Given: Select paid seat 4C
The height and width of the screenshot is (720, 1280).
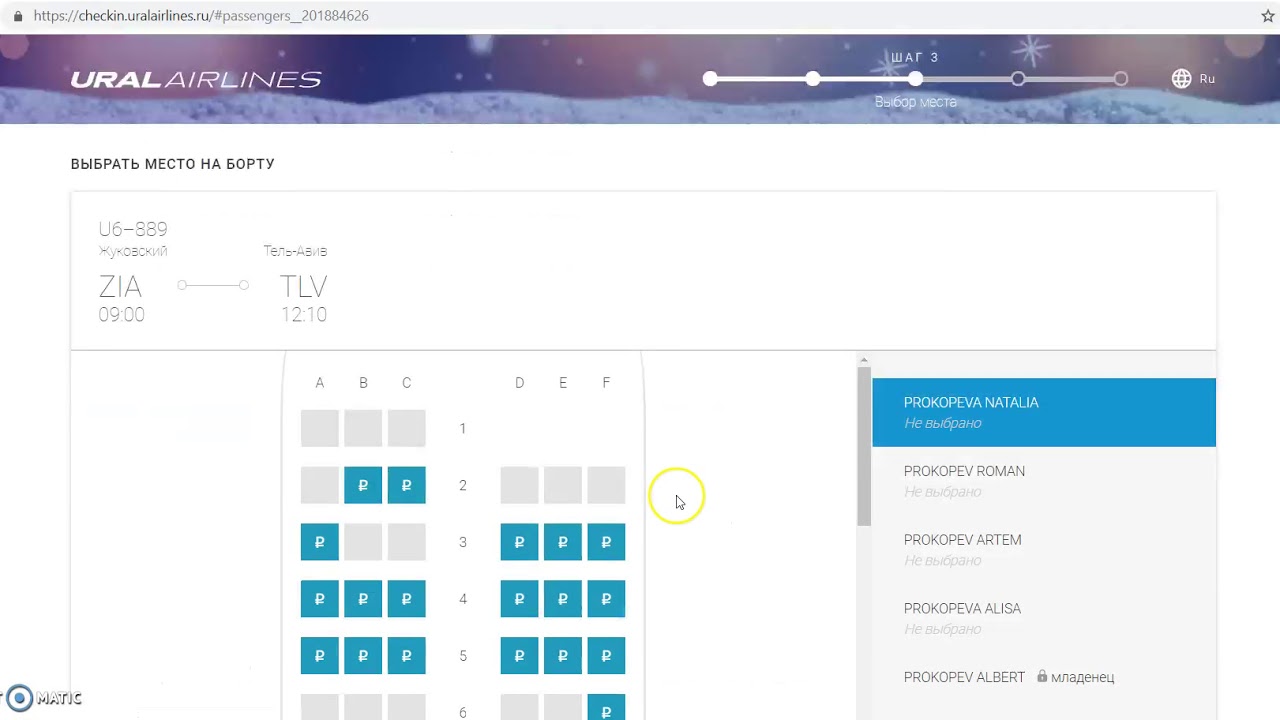Looking at the screenshot, I should (x=406, y=599).
